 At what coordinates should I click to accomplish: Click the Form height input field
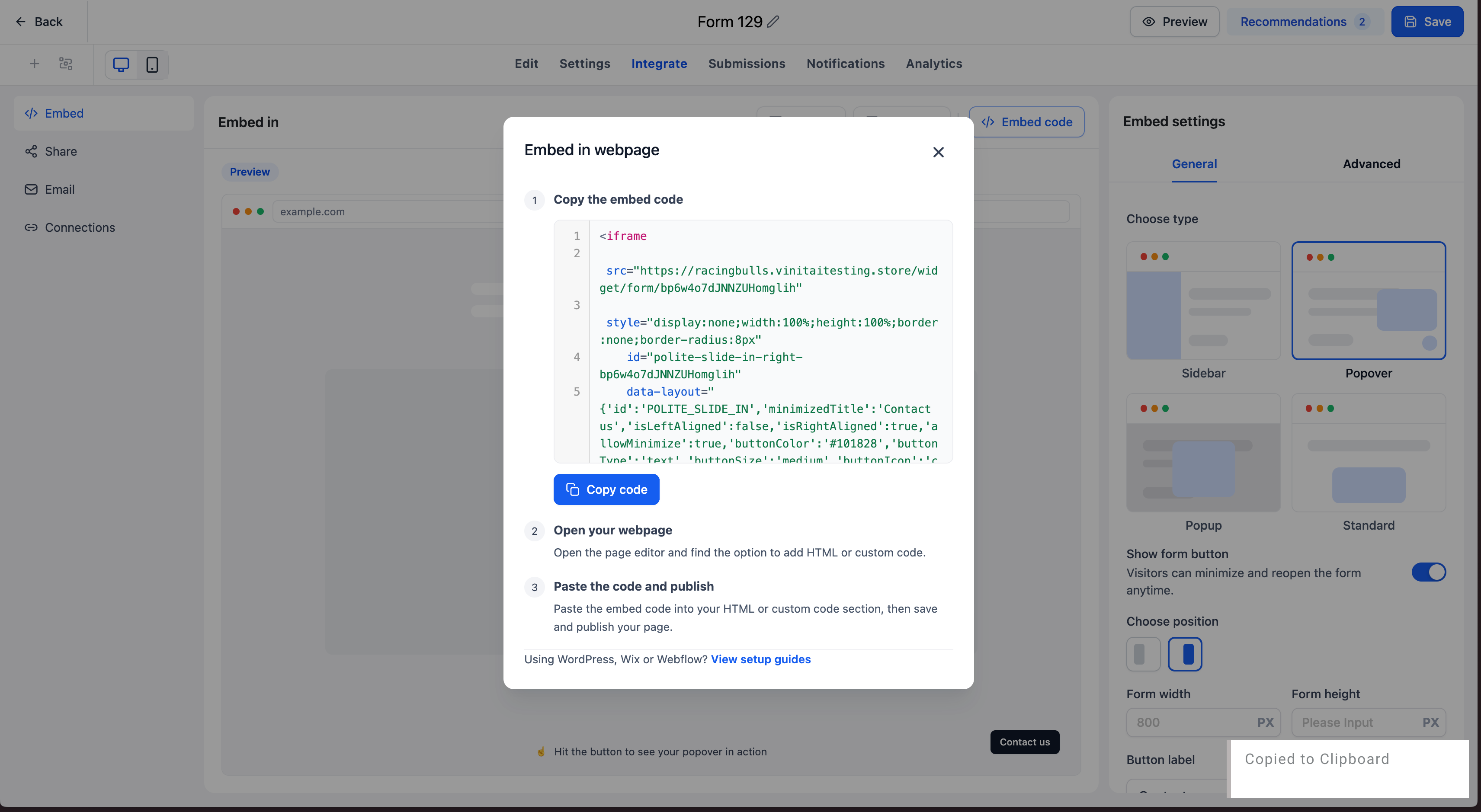1368,722
